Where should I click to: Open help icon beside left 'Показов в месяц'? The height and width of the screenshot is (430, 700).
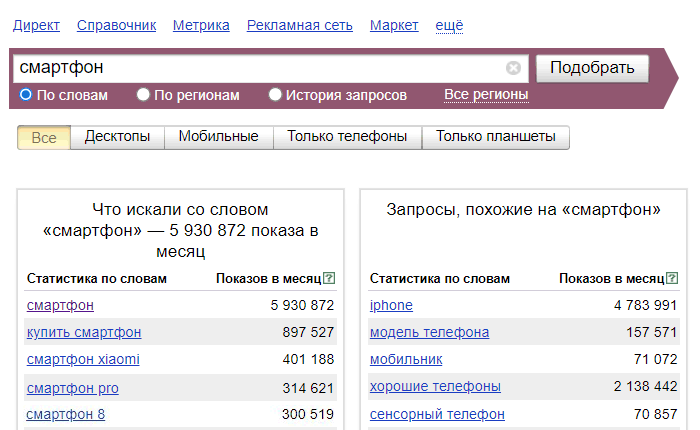point(329,278)
